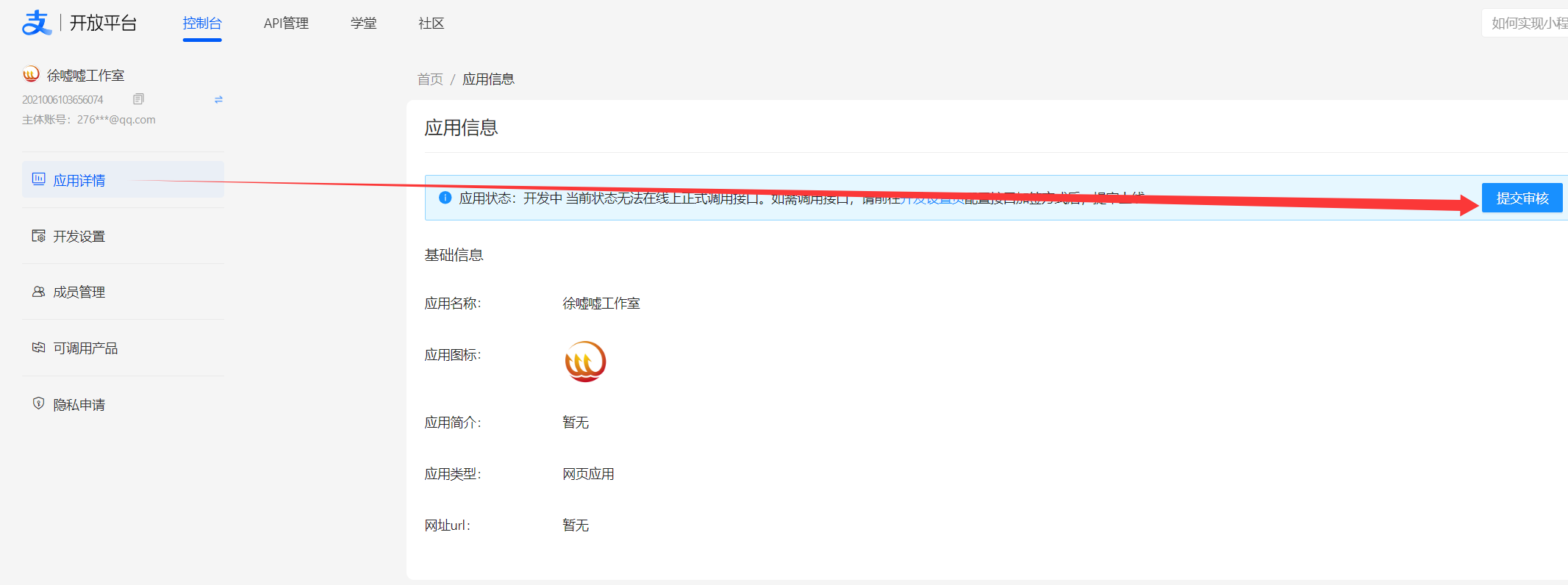Click the 可调用产品 sidebar icon
Screen dimensions: 1568x585
click(38, 348)
